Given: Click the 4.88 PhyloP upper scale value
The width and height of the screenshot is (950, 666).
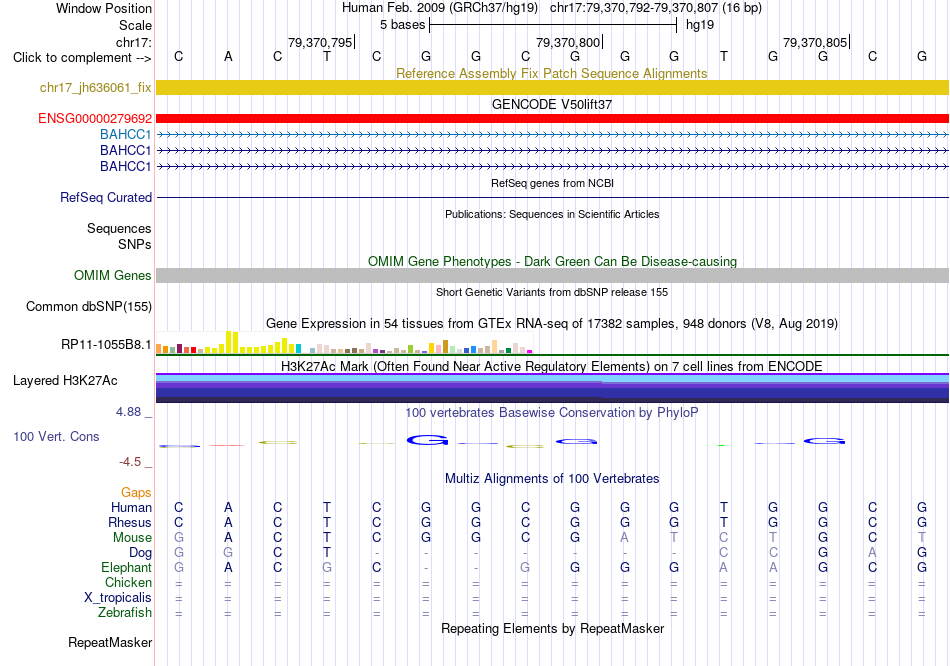Looking at the screenshot, I should pos(128,412).
